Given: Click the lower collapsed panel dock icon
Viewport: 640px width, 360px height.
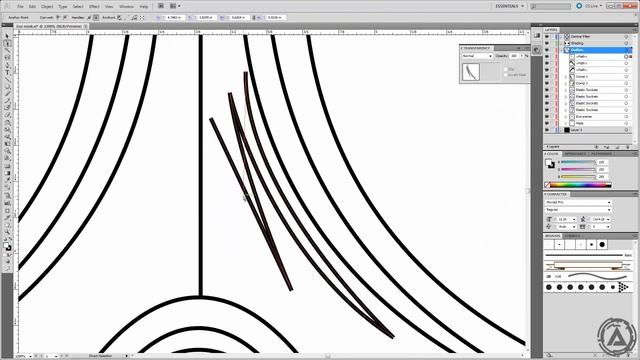Looking at the screenshot, I should [x=537, y=50].
